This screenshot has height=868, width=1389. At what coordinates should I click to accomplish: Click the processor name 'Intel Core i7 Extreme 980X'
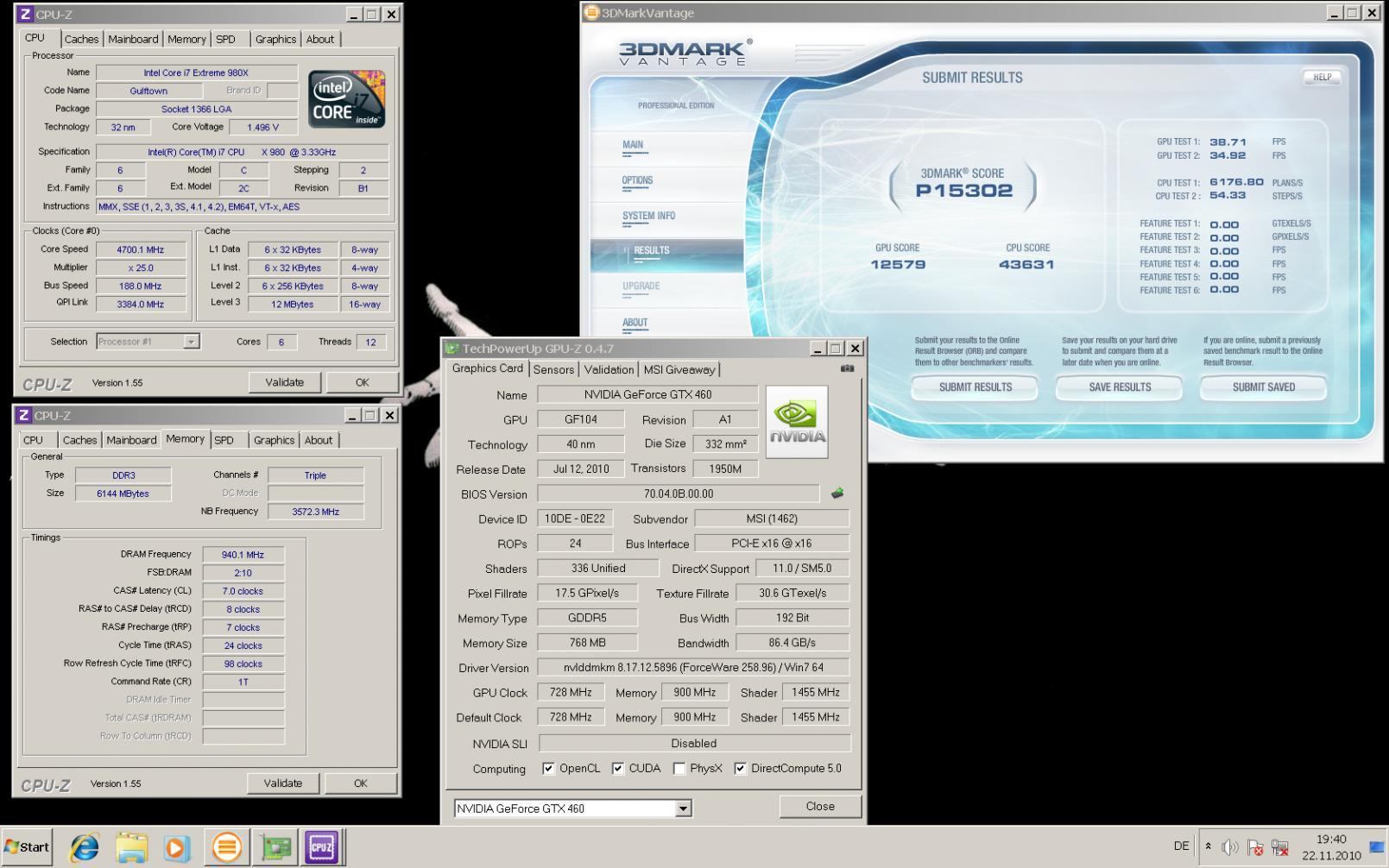coord(196,72)
